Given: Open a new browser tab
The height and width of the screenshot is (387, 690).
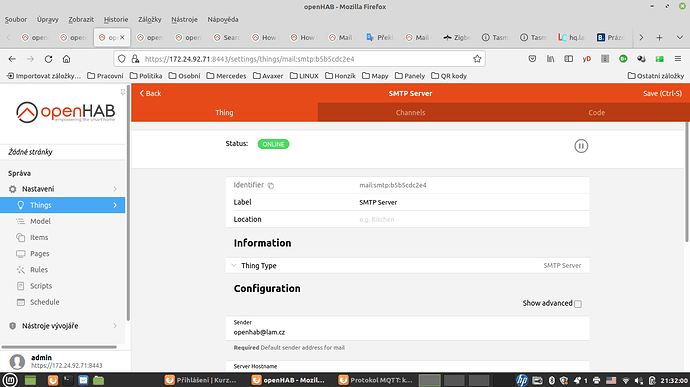Looking at the screenshot, I should click(x=659, y=37).
